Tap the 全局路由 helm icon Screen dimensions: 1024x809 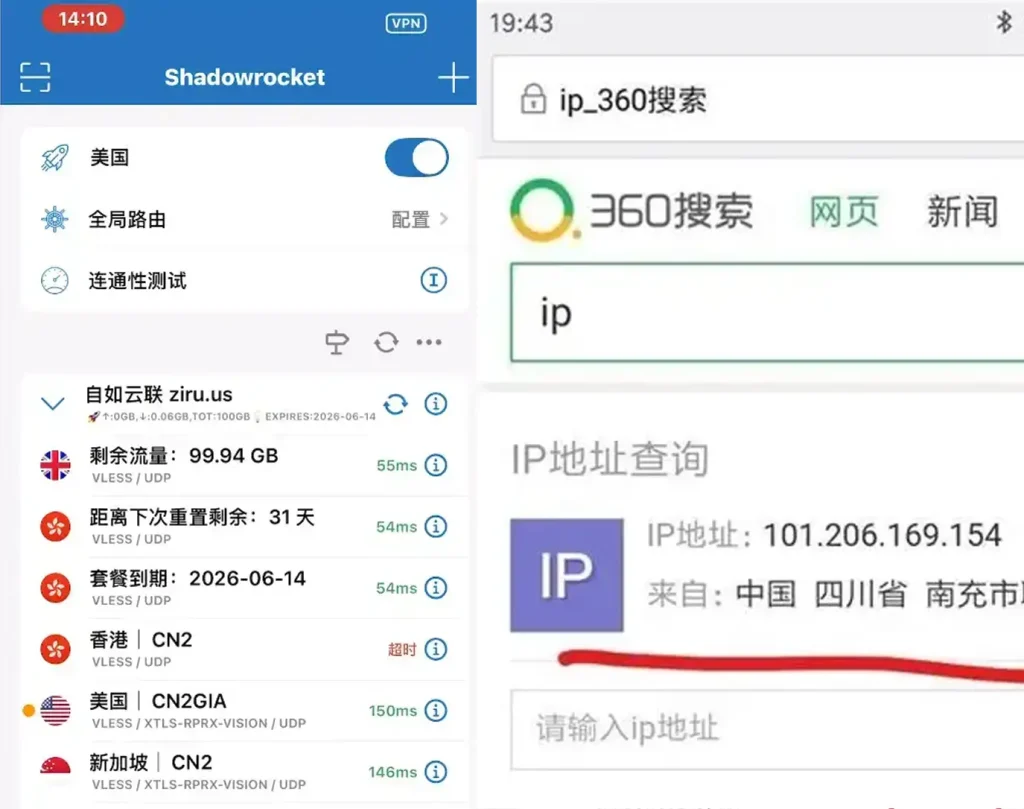(55, 219)
